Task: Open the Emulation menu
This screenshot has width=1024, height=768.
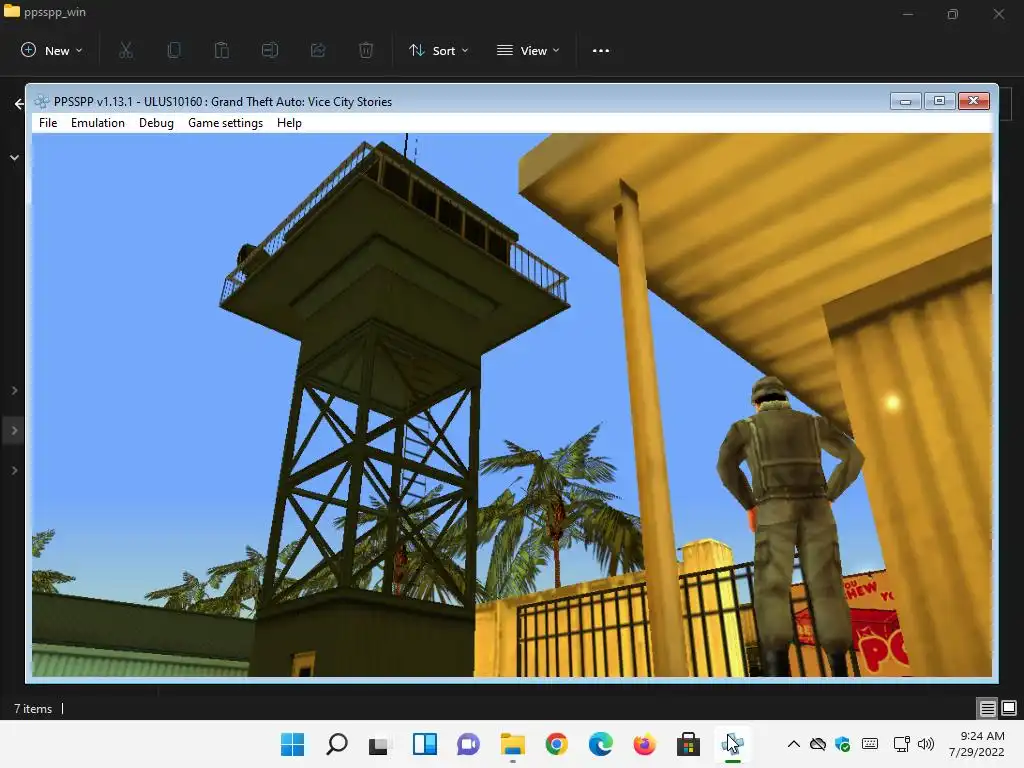Action: click(x=97, y=123)
